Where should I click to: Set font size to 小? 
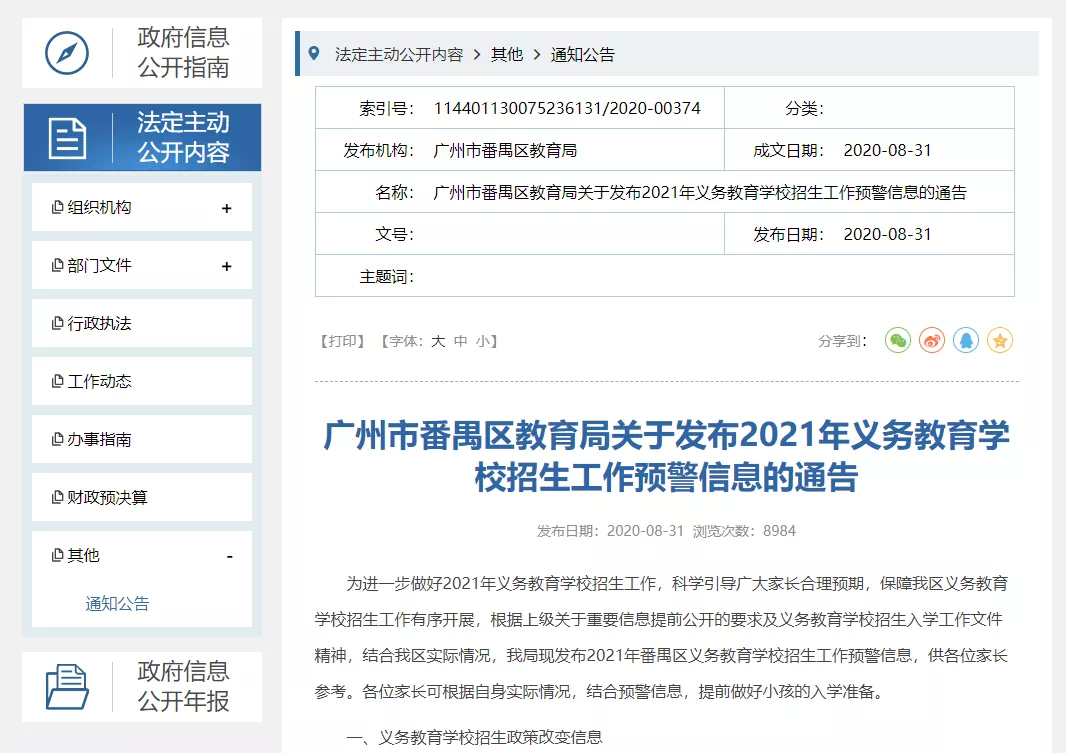click(482, 341)
